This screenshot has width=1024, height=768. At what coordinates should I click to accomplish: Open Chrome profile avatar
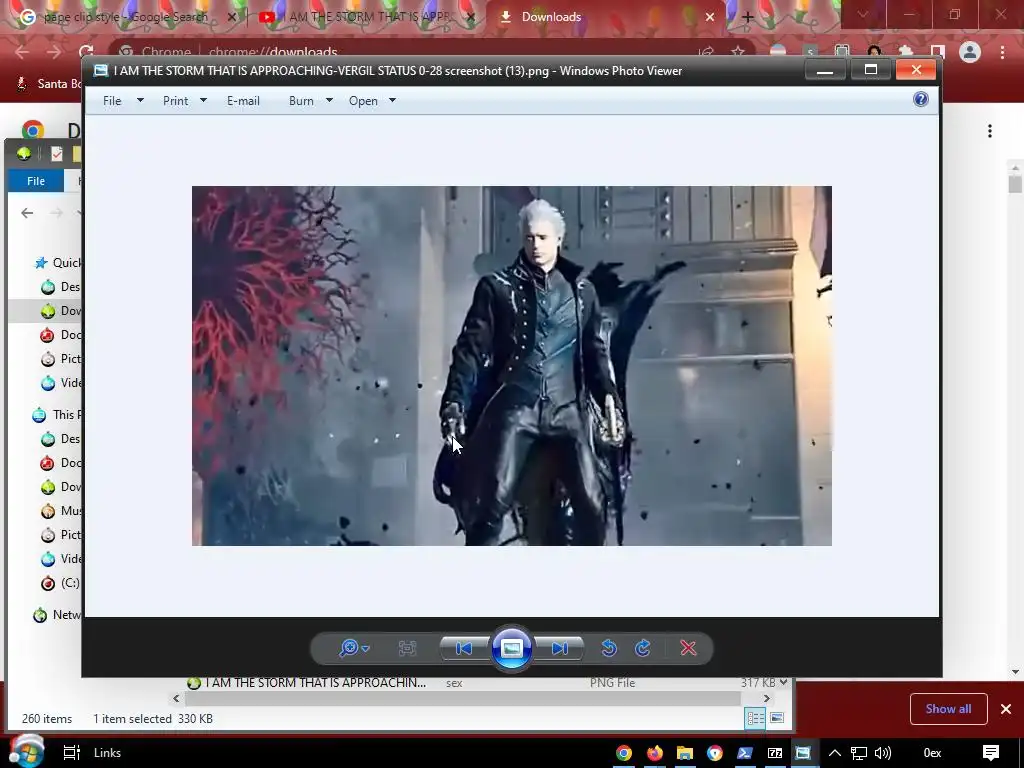970,52
